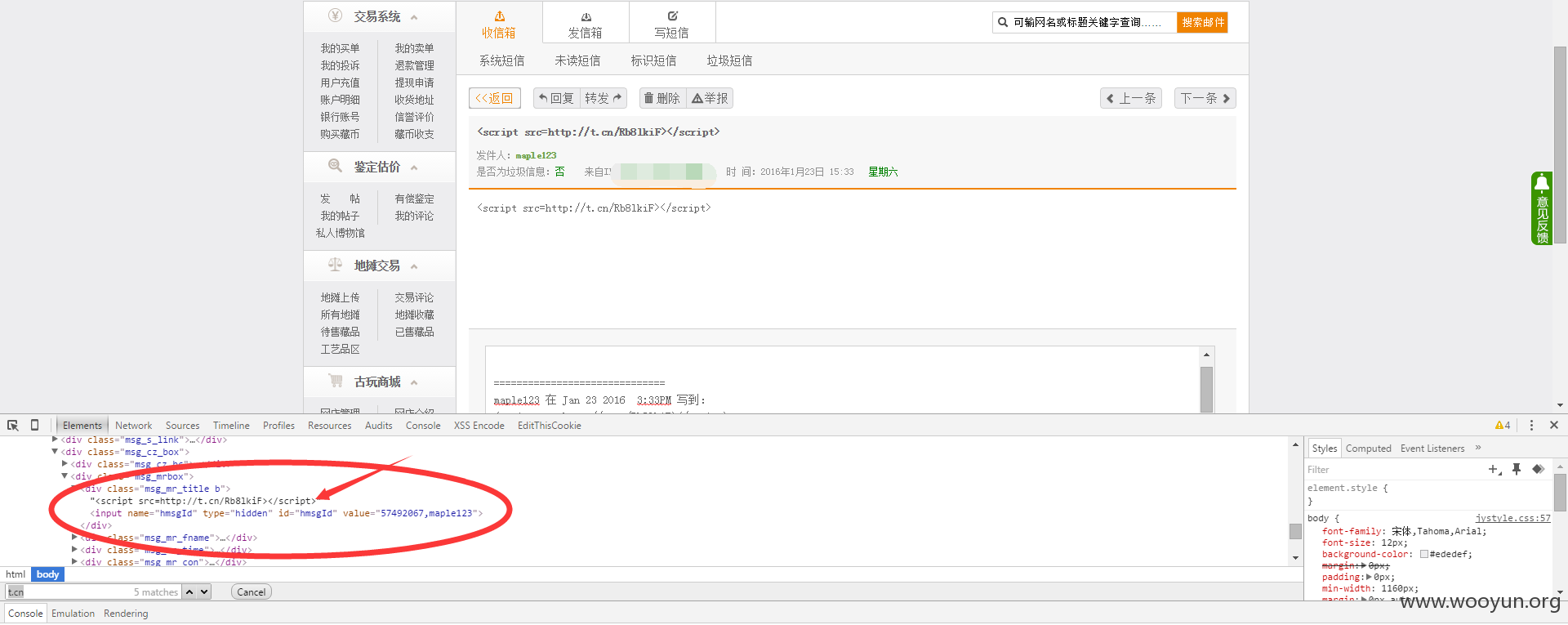Image resolution: width=1568 pixels, height=625 pixels.
Task: Cancel the DevTools element search
Action: [252, 592]
